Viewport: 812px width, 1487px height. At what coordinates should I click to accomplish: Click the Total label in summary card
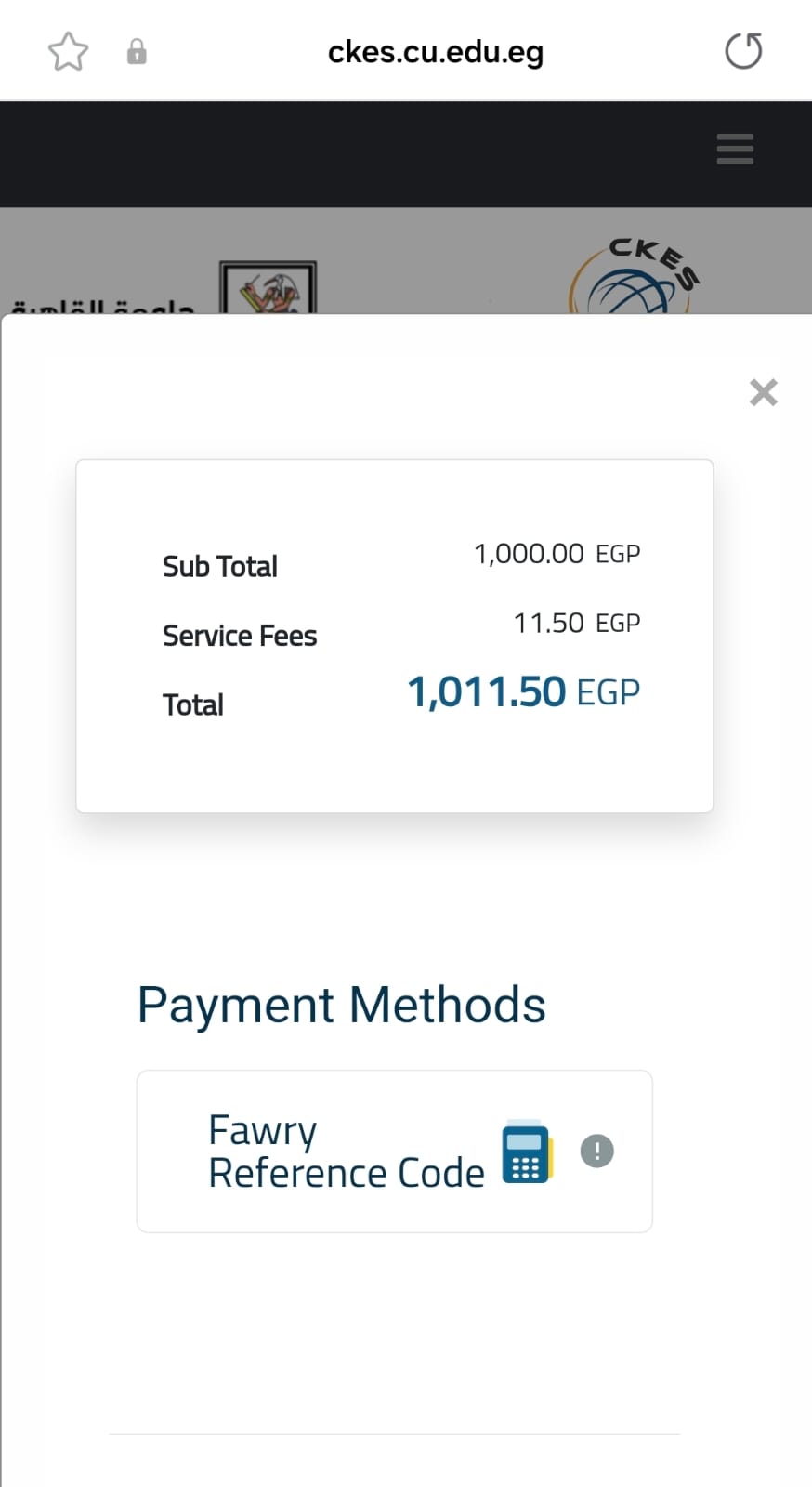click(x=193, y=704)
